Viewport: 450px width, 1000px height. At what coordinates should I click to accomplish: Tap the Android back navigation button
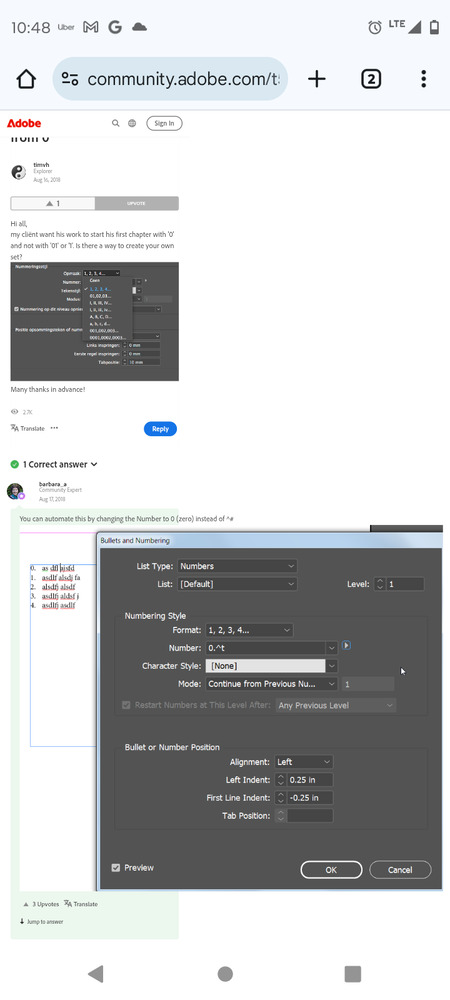(x=96, y=973)
